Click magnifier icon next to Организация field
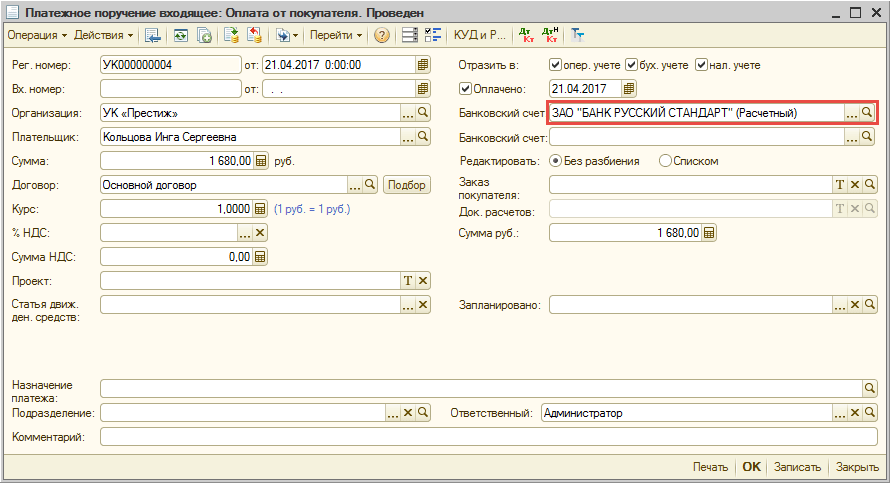890x483 pixels. pos(422,113)
